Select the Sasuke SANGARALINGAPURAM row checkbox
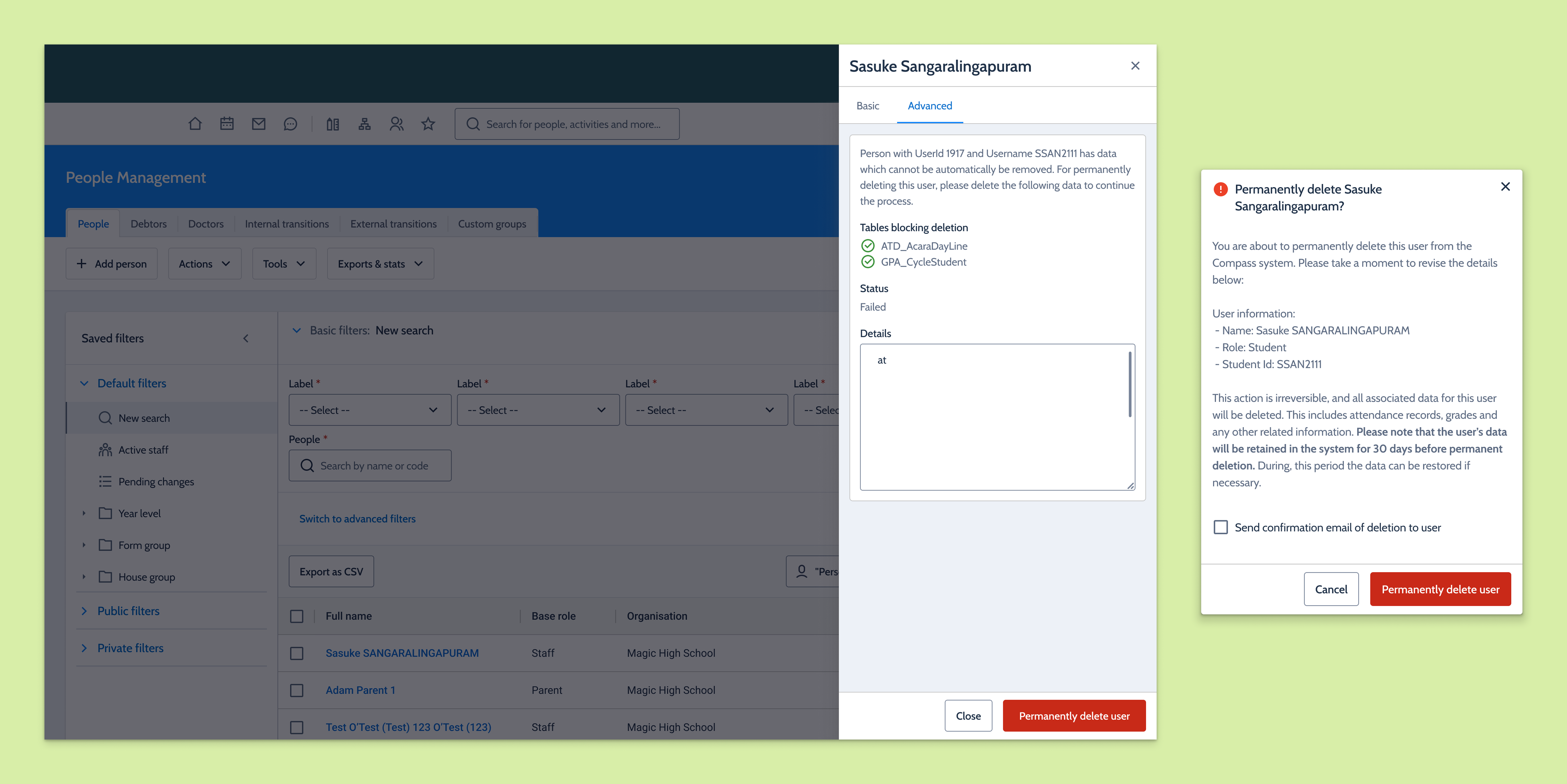The image size is (1567, 784). [x=297, y=653]
